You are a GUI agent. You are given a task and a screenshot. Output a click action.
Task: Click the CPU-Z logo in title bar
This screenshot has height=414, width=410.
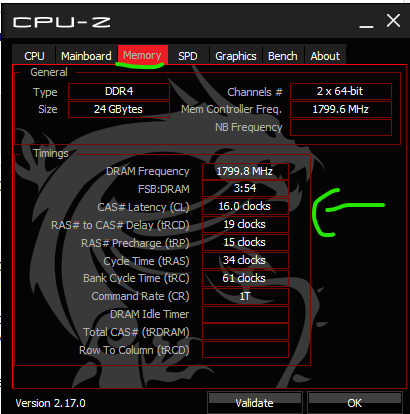pyautogui.click(x=61, y=22)
